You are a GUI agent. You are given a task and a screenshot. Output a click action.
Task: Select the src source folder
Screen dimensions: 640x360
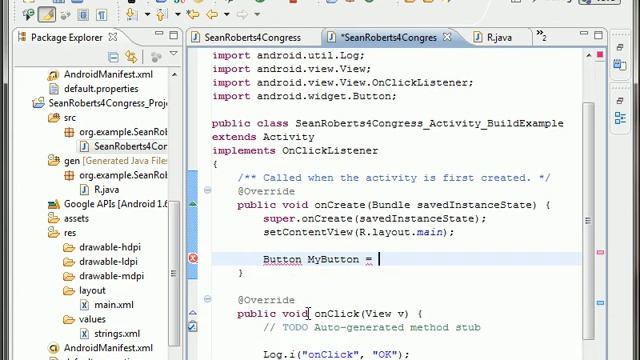tap(62, 118)
